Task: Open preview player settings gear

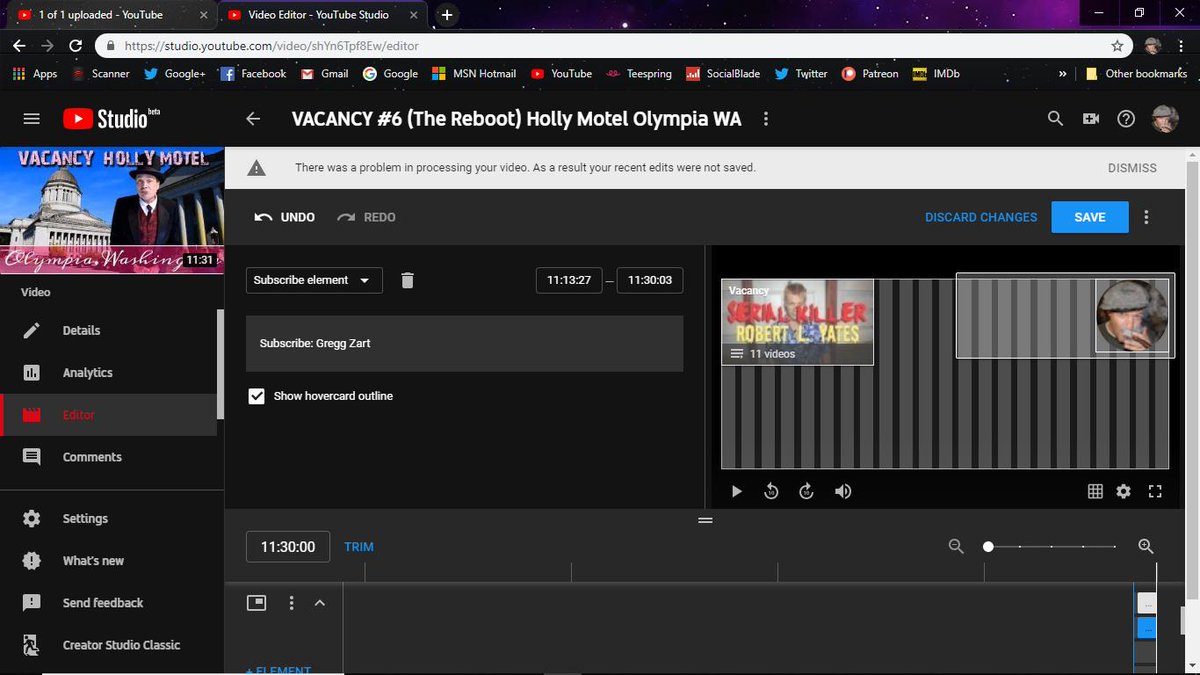Action: coord(1123,491)
